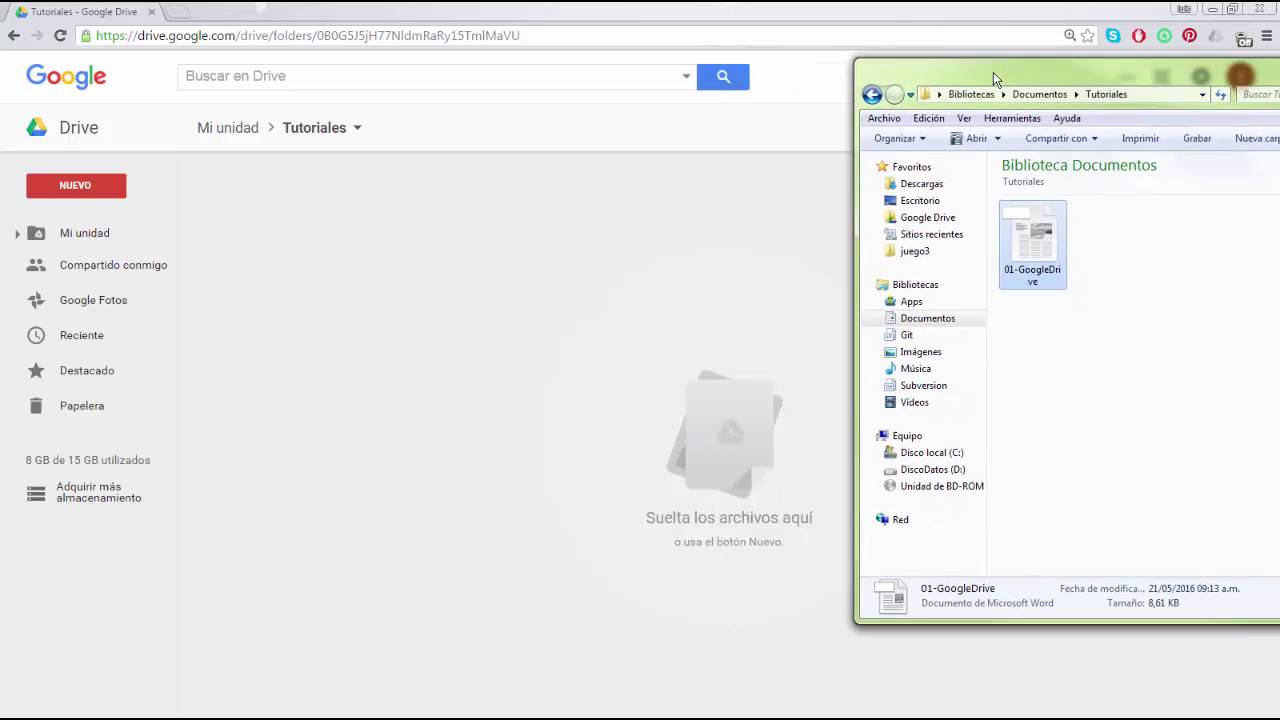Click the green circular extension icon

point(1164,35)
